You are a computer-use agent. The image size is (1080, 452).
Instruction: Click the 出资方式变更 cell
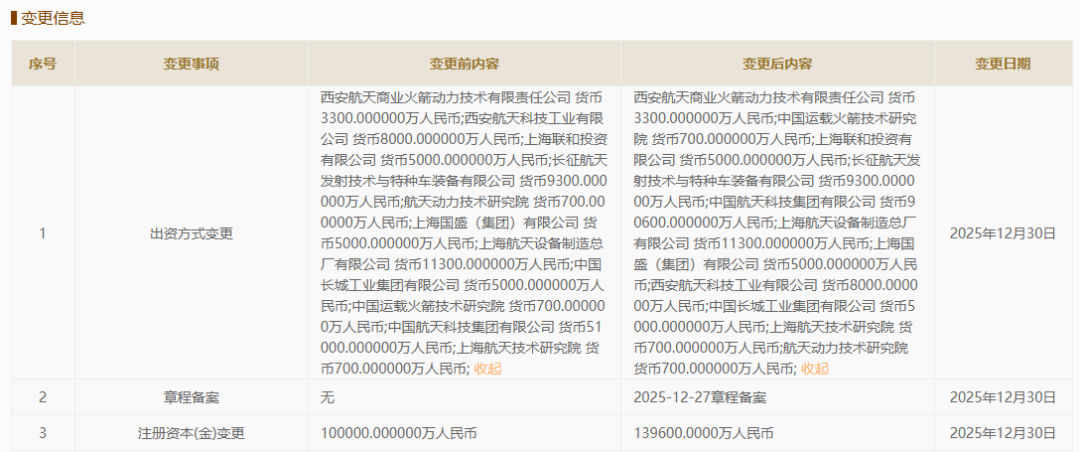point(191,234)
